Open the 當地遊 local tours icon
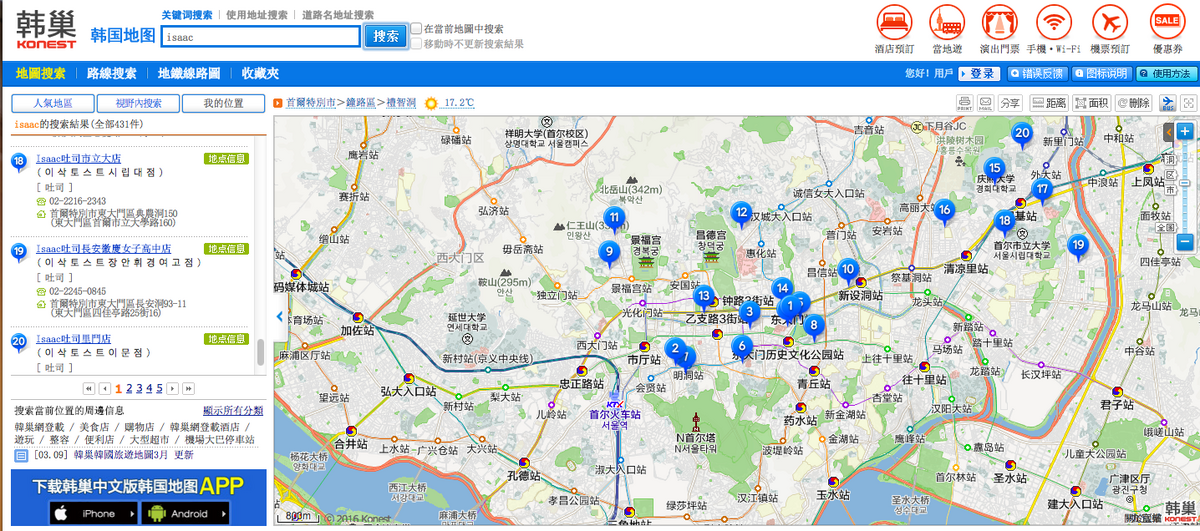The image size is (1200, 531). click(947, 22)
